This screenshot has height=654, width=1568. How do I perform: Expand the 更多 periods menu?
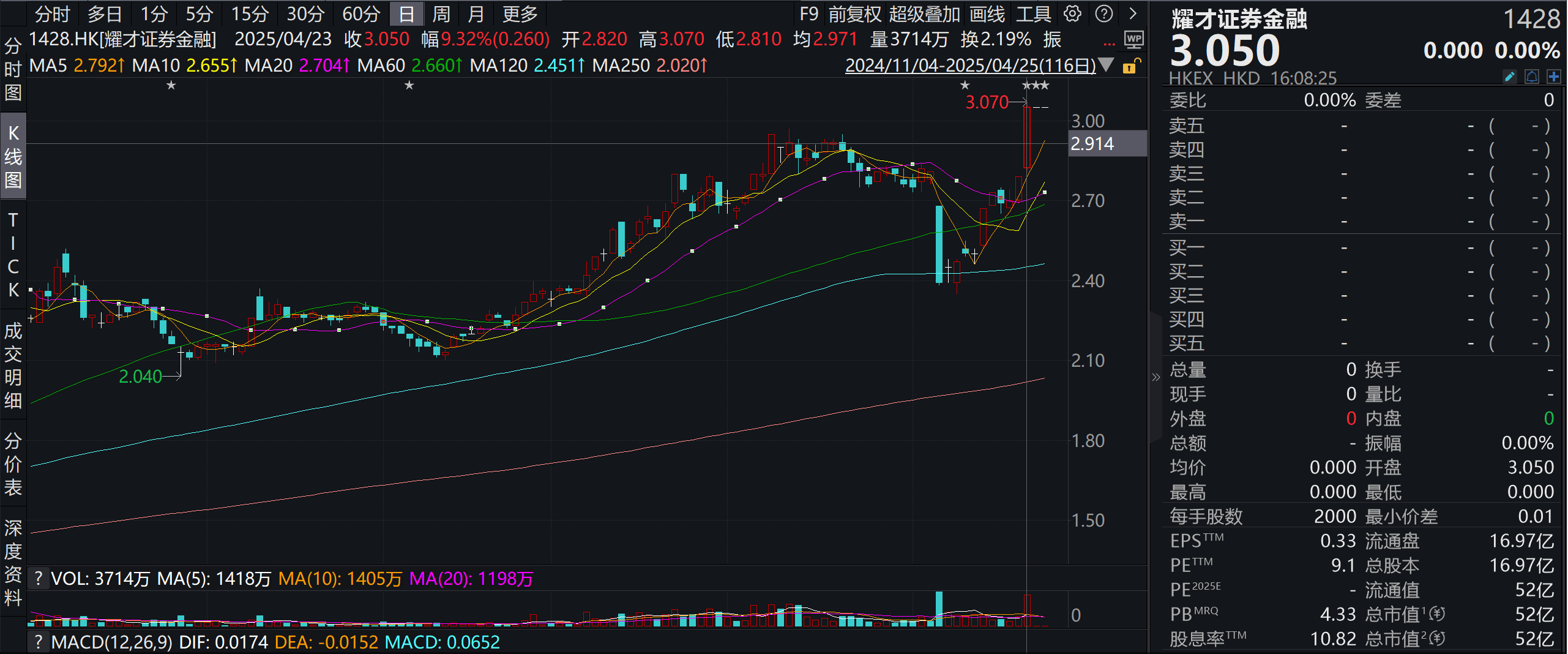click(520, 13)
